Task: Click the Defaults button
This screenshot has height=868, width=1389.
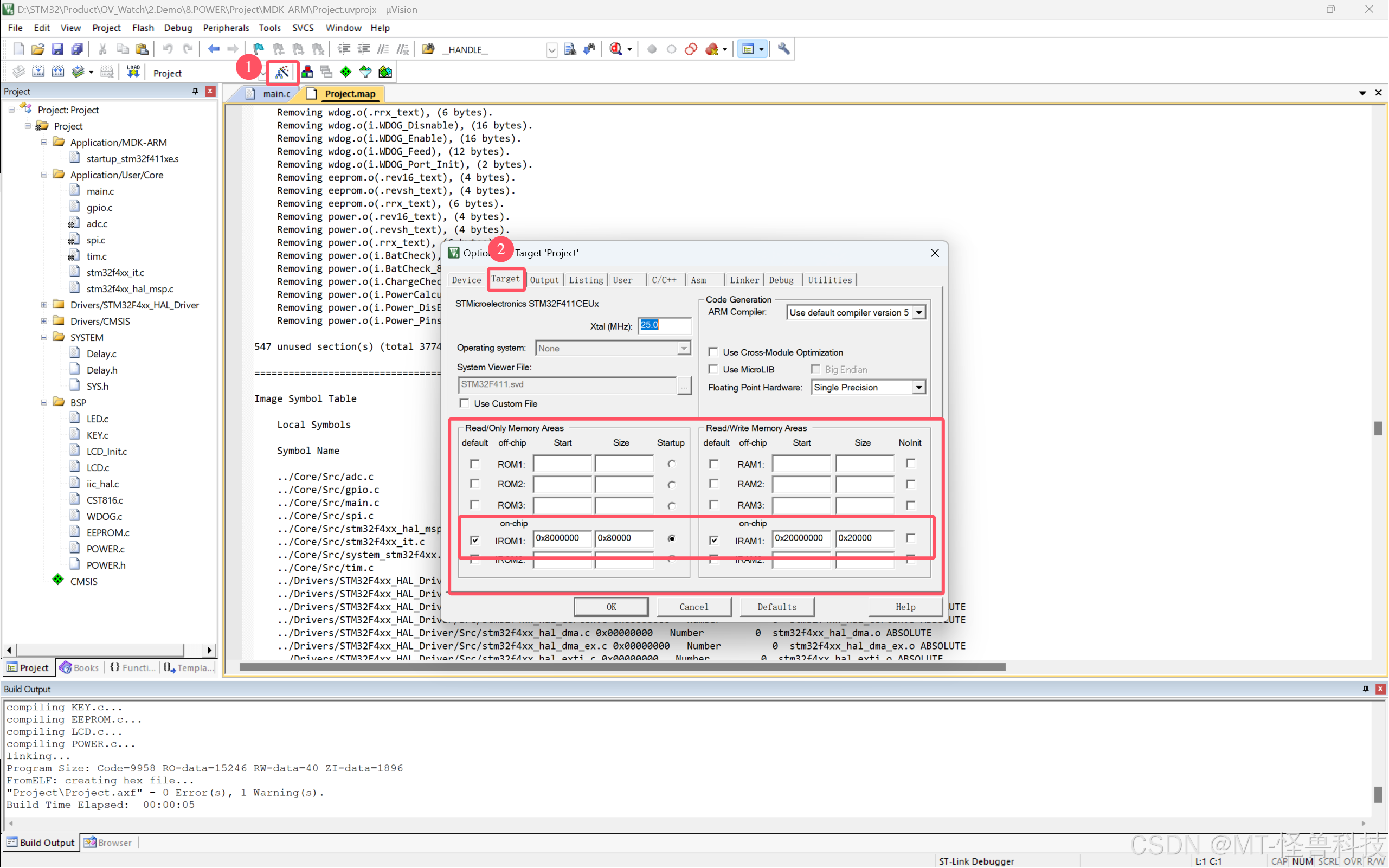Action: [x=776, y=607]
